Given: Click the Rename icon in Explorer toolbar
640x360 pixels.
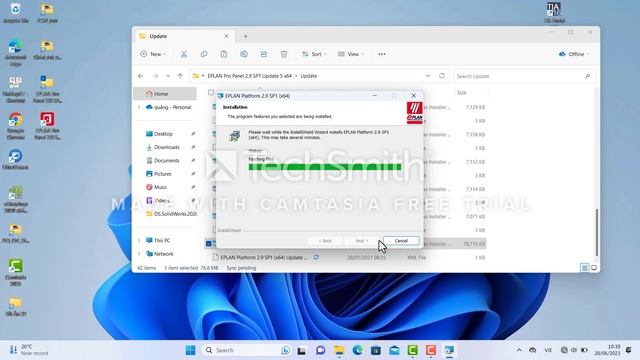Looking at the screenshot, I should coord(244,54).
